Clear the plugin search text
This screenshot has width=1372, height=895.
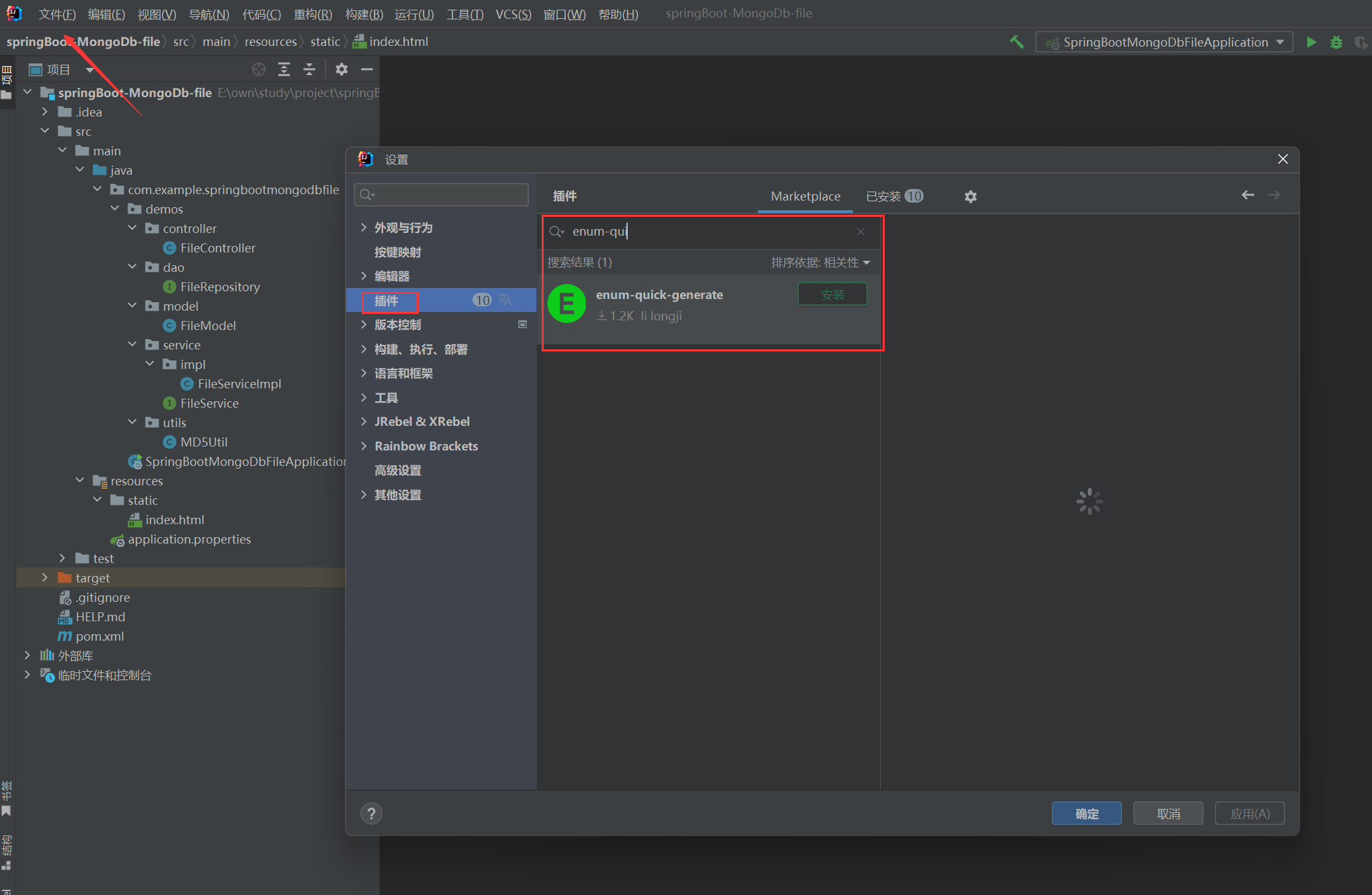[861, 232]
